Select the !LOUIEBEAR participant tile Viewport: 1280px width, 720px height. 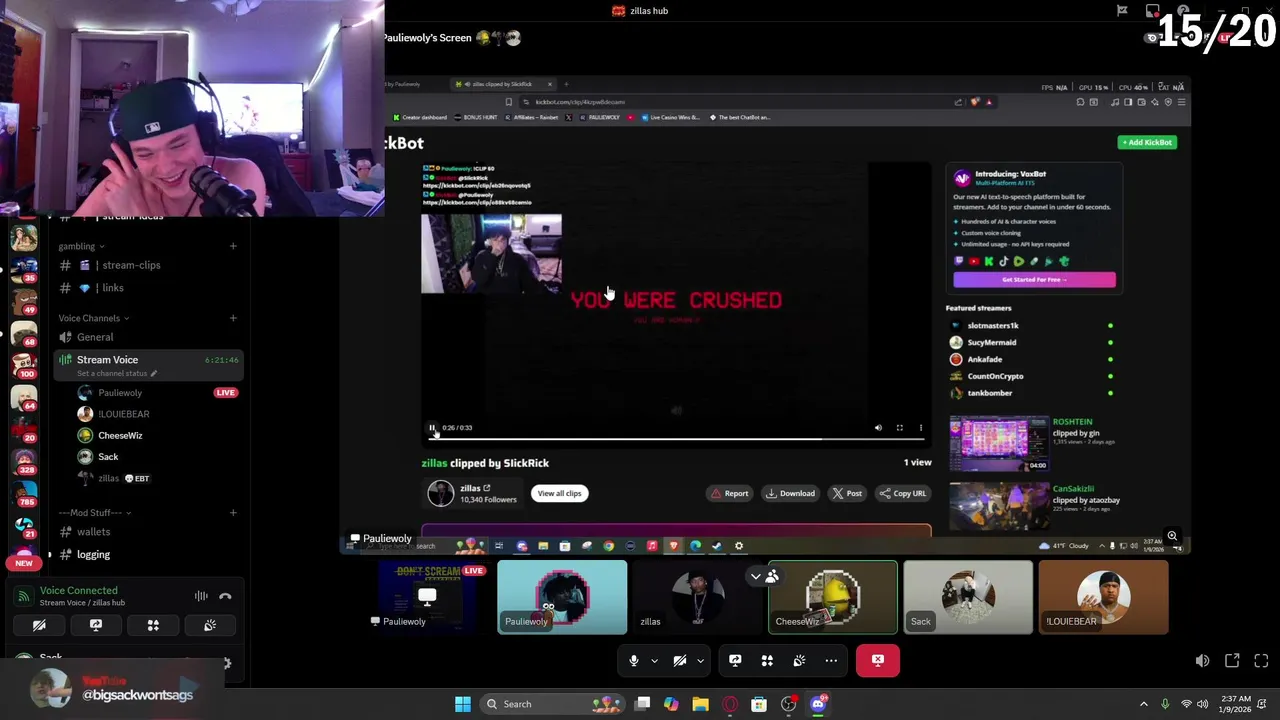tap(1103, 597)
